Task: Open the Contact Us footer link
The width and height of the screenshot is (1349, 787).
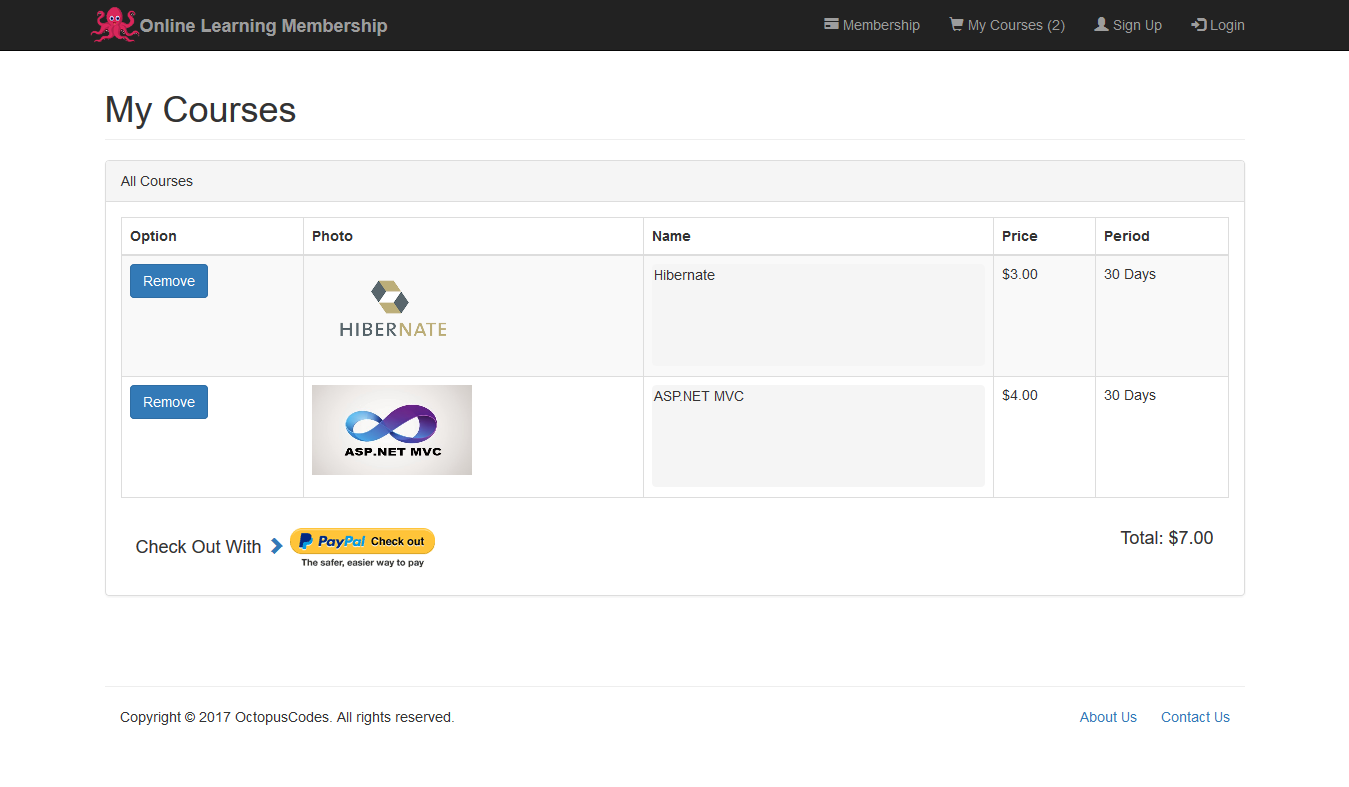Action: [x=1195, y=717]
